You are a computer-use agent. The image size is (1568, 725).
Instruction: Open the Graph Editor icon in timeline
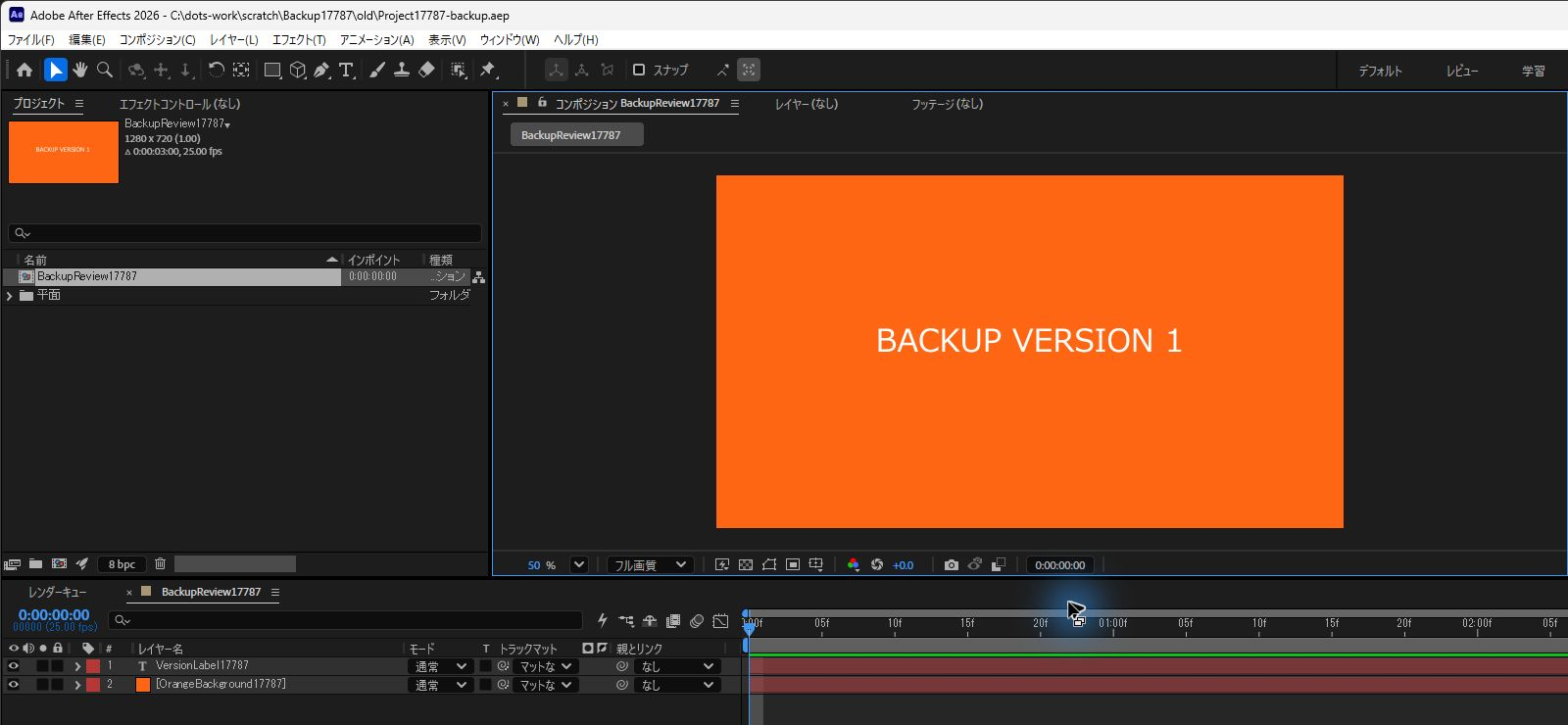[x=720, y=621]
